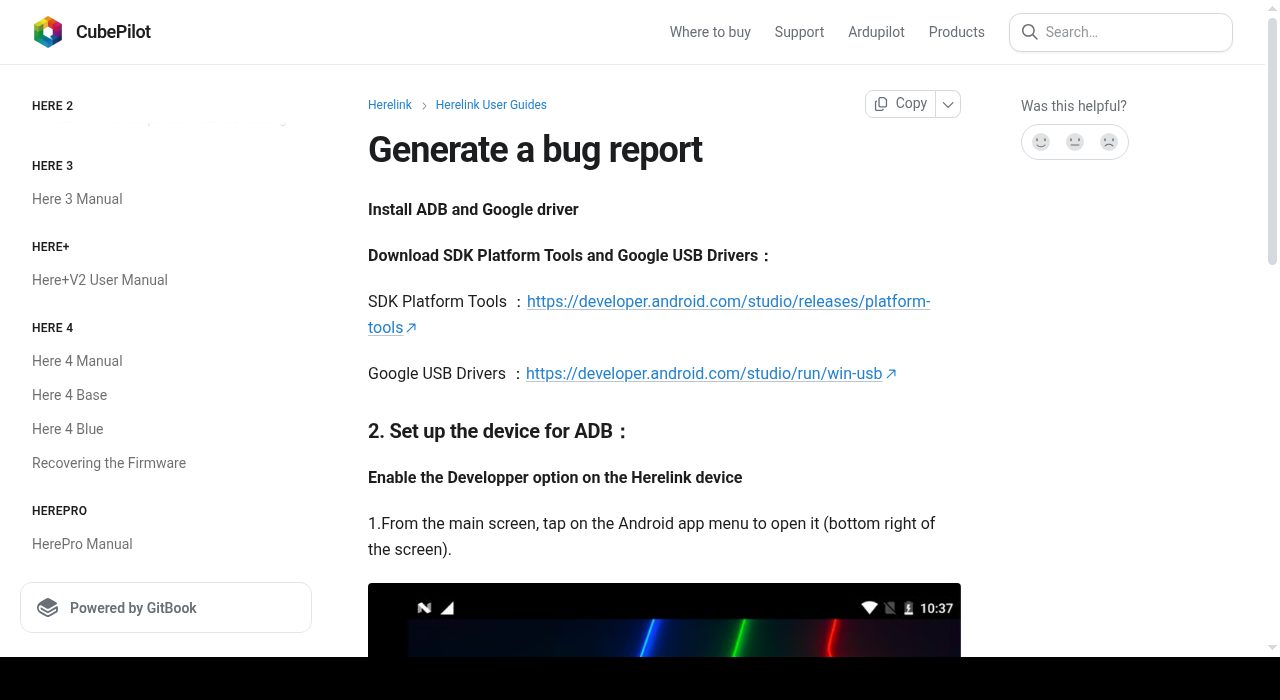Open Here 4 Blue in sidebar
The width and height of the screenshot is (1280, 700).
tap(68, 429)
